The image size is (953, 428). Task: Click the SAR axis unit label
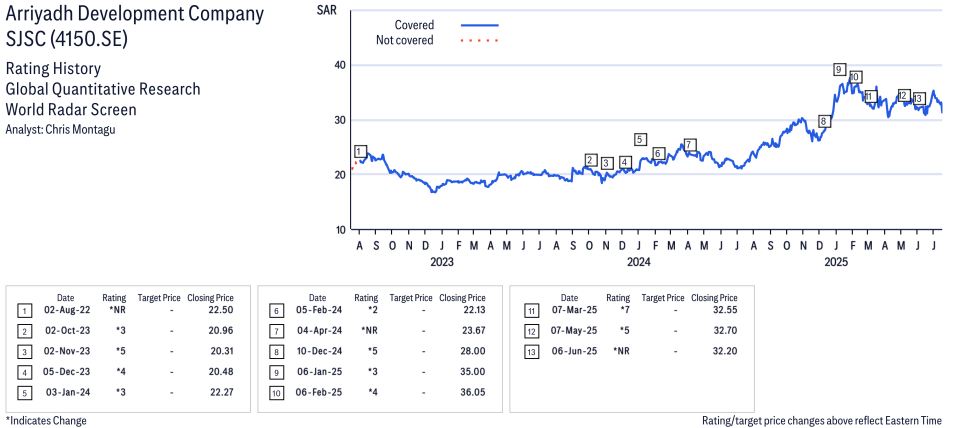click(326, 10)
